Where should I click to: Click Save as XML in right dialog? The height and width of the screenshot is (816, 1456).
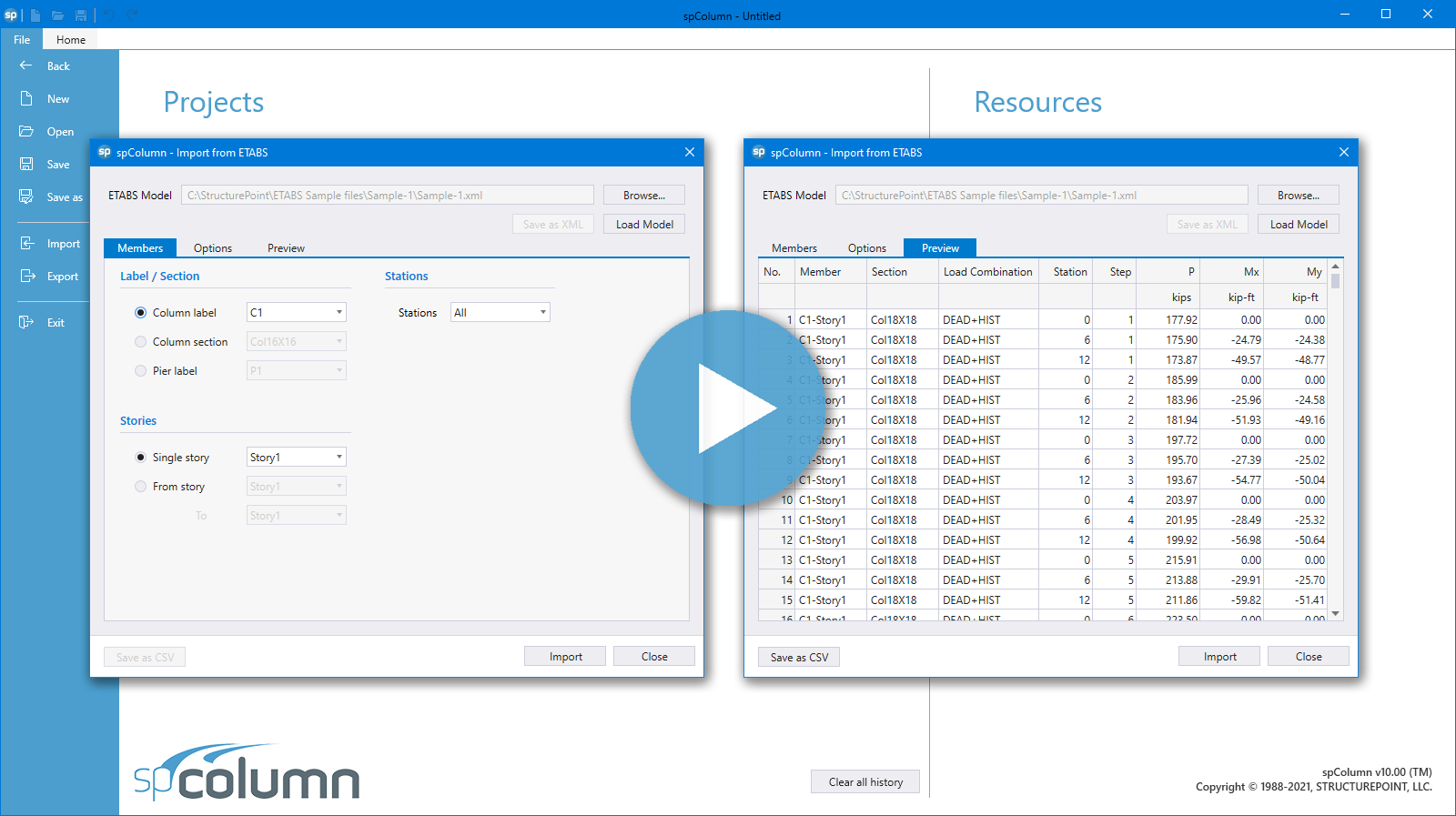click(1208, 224)
